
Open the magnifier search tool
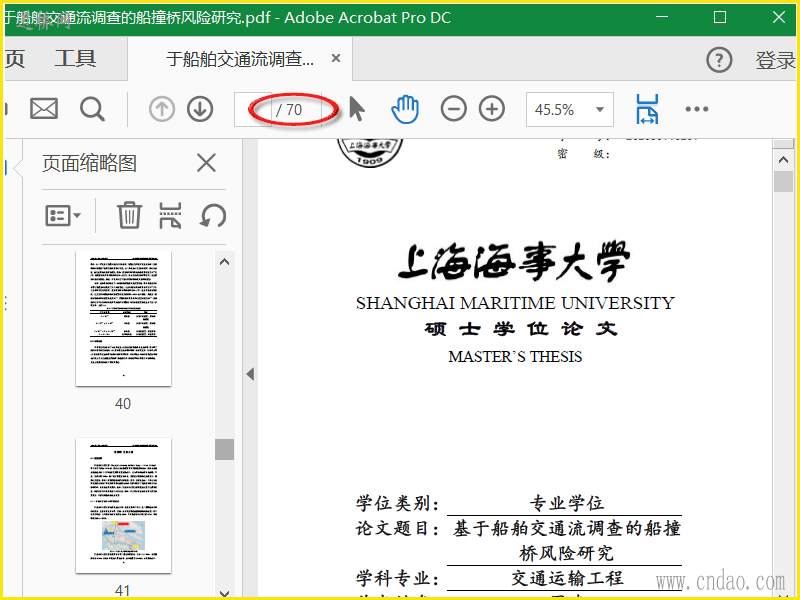tap(92, 109)
